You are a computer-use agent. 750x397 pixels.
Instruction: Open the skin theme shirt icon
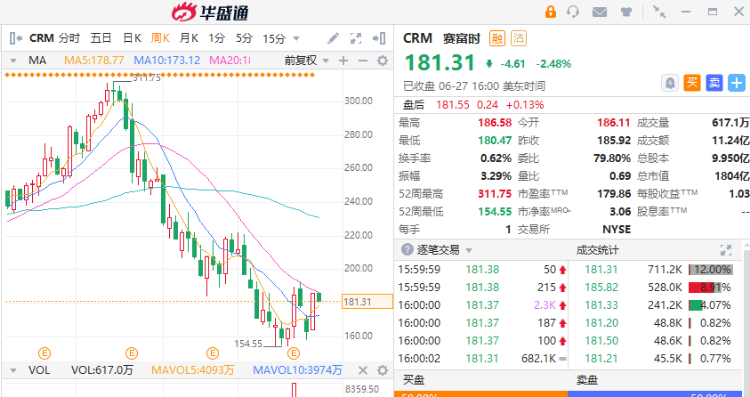pyautogui.click(x=626, y=12)
